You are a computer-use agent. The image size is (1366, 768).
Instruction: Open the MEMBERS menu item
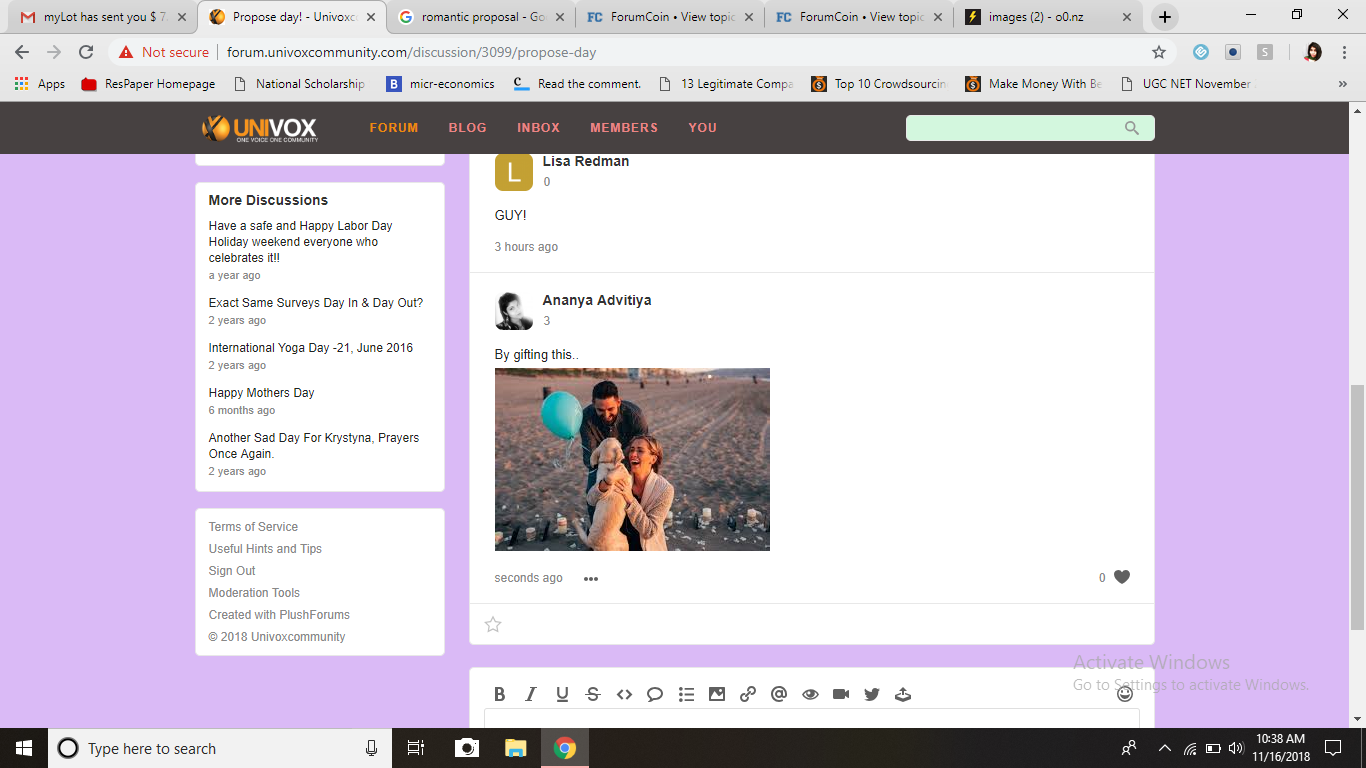pos(624,128)
